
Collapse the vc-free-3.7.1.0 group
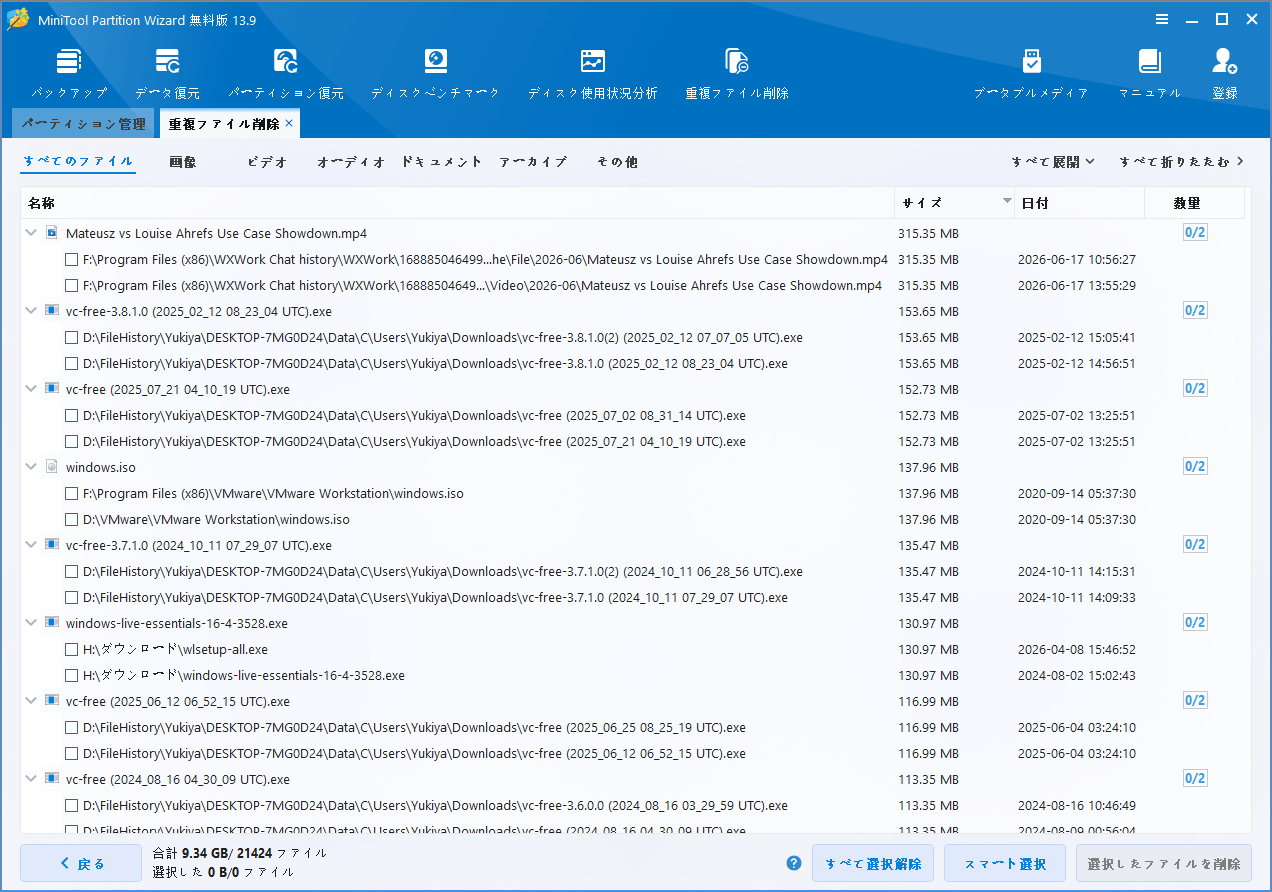31,545
